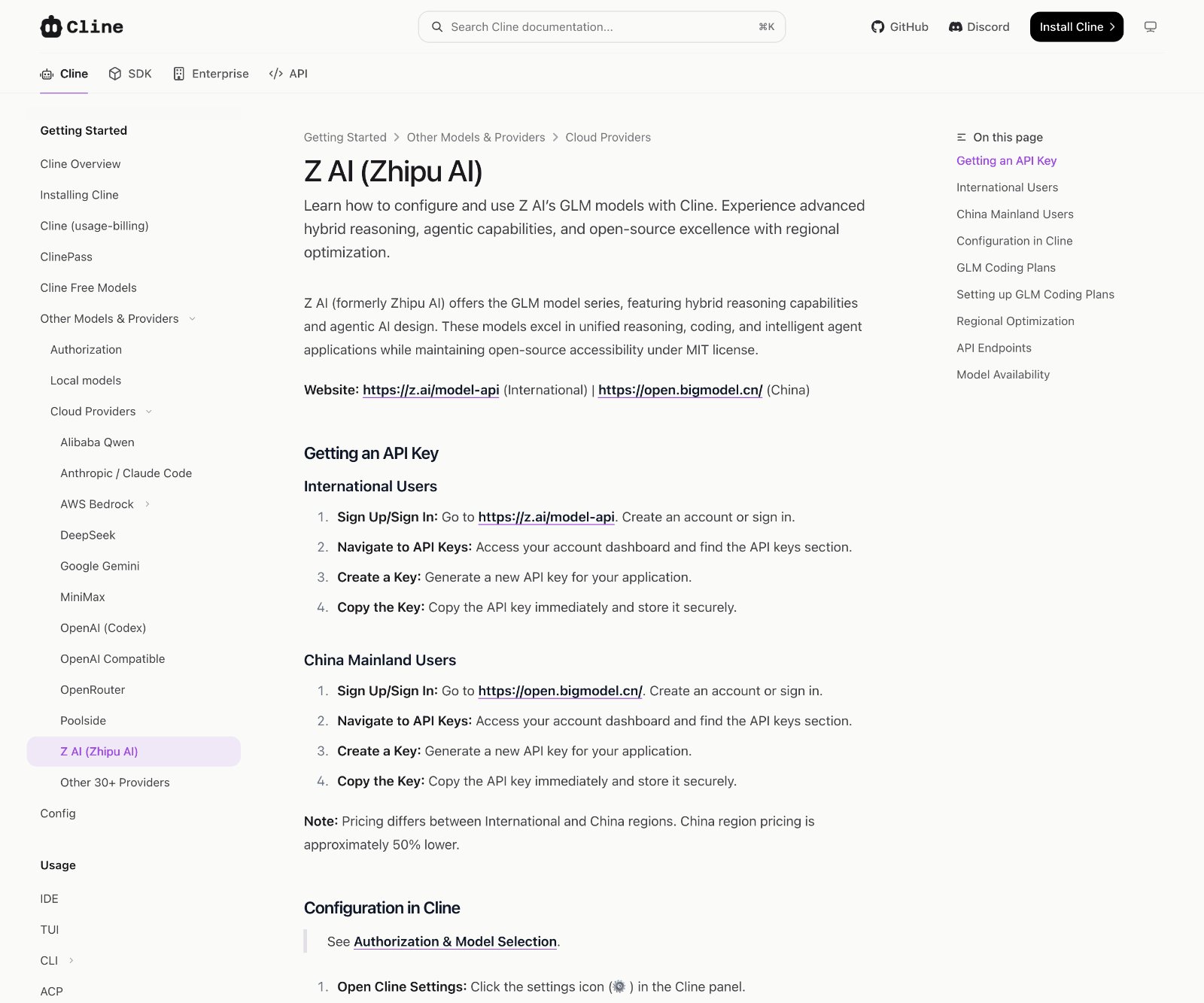The height and width of the screenshot is (1003, 1204).
Task: Jump to Regional Optimization section
Action: click(x=1016, y=321)
